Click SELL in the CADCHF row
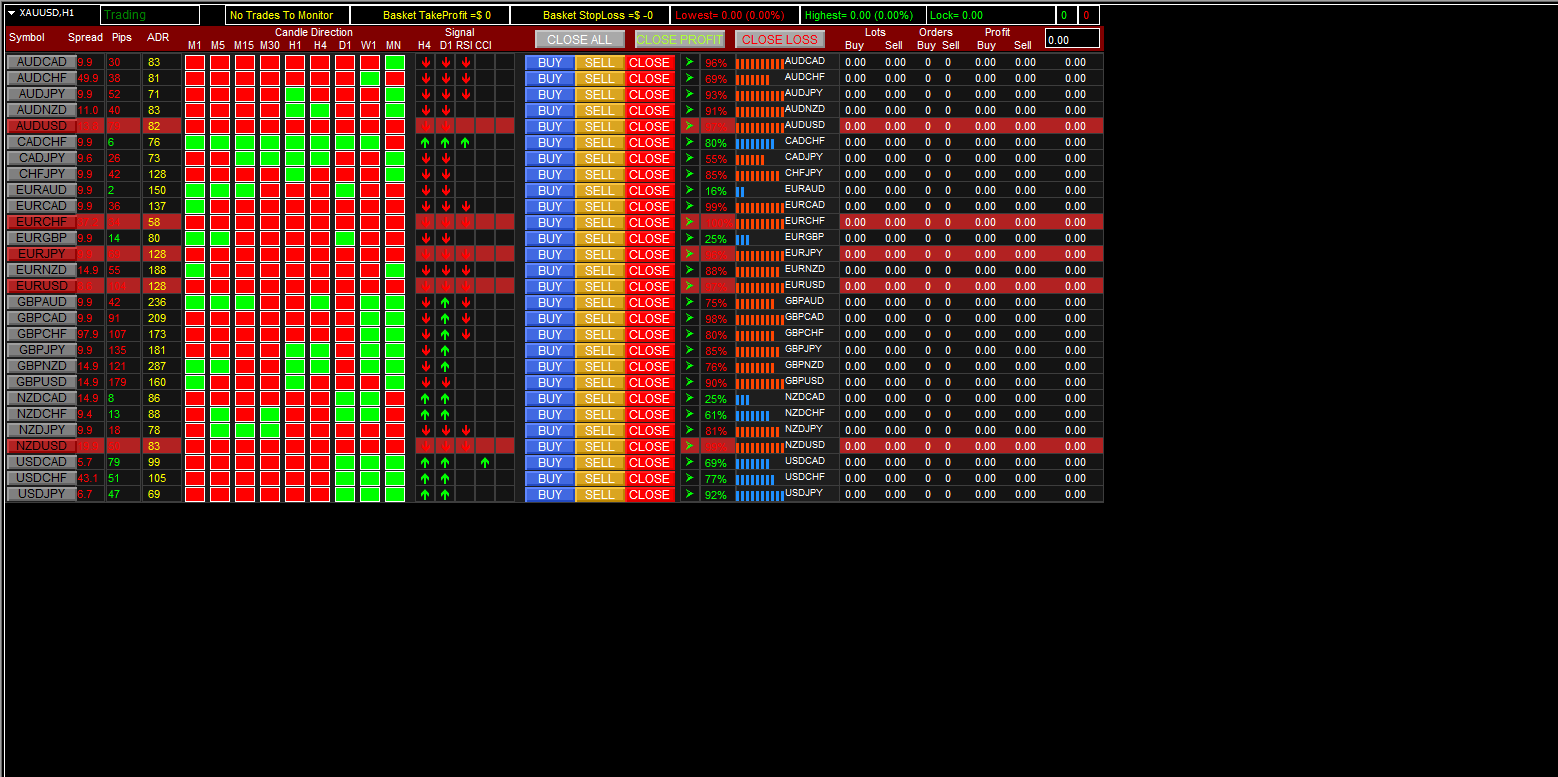 tap(600, 142)
